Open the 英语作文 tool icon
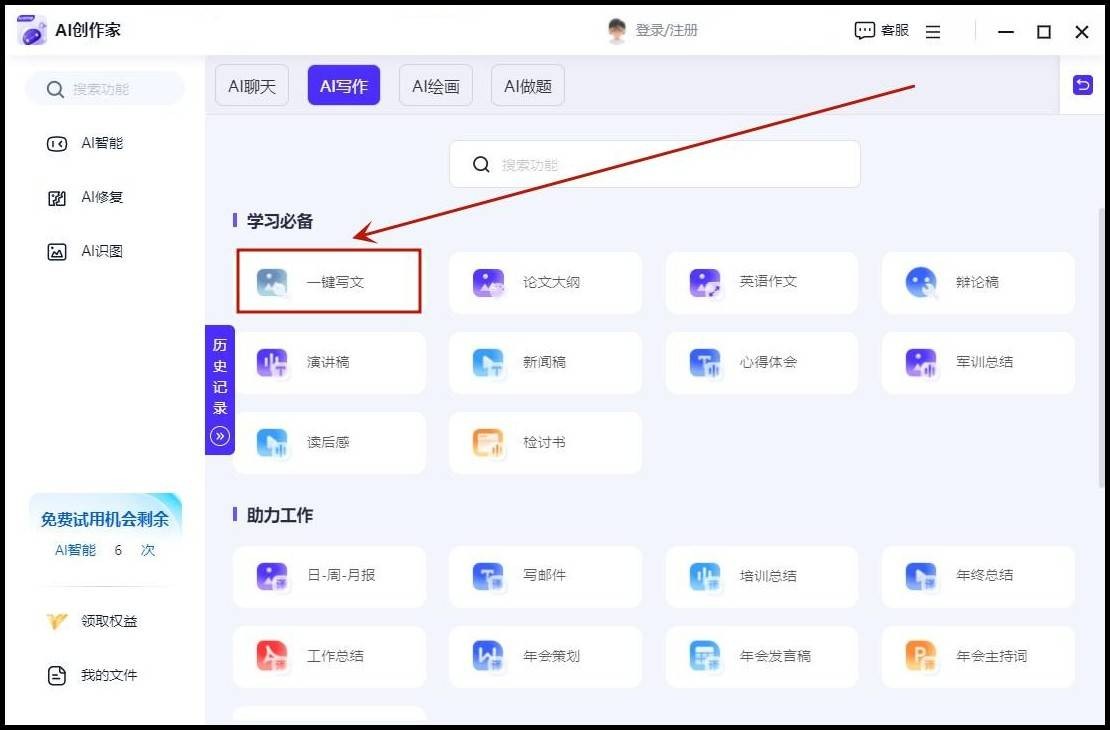Viewport: 1110px width, 730px height. tap(705, 283)
